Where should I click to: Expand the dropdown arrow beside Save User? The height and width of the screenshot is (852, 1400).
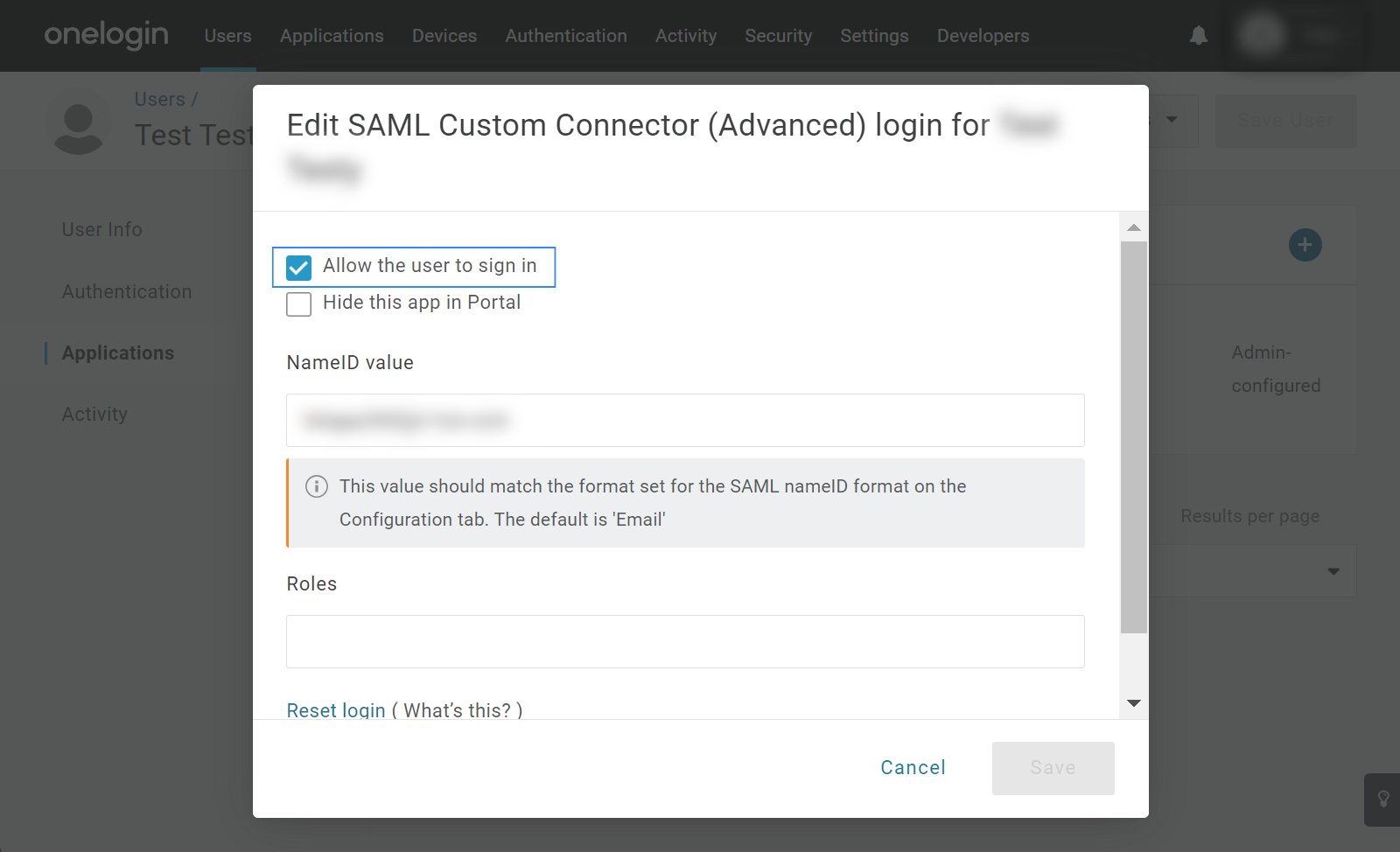coord(1172,120)
